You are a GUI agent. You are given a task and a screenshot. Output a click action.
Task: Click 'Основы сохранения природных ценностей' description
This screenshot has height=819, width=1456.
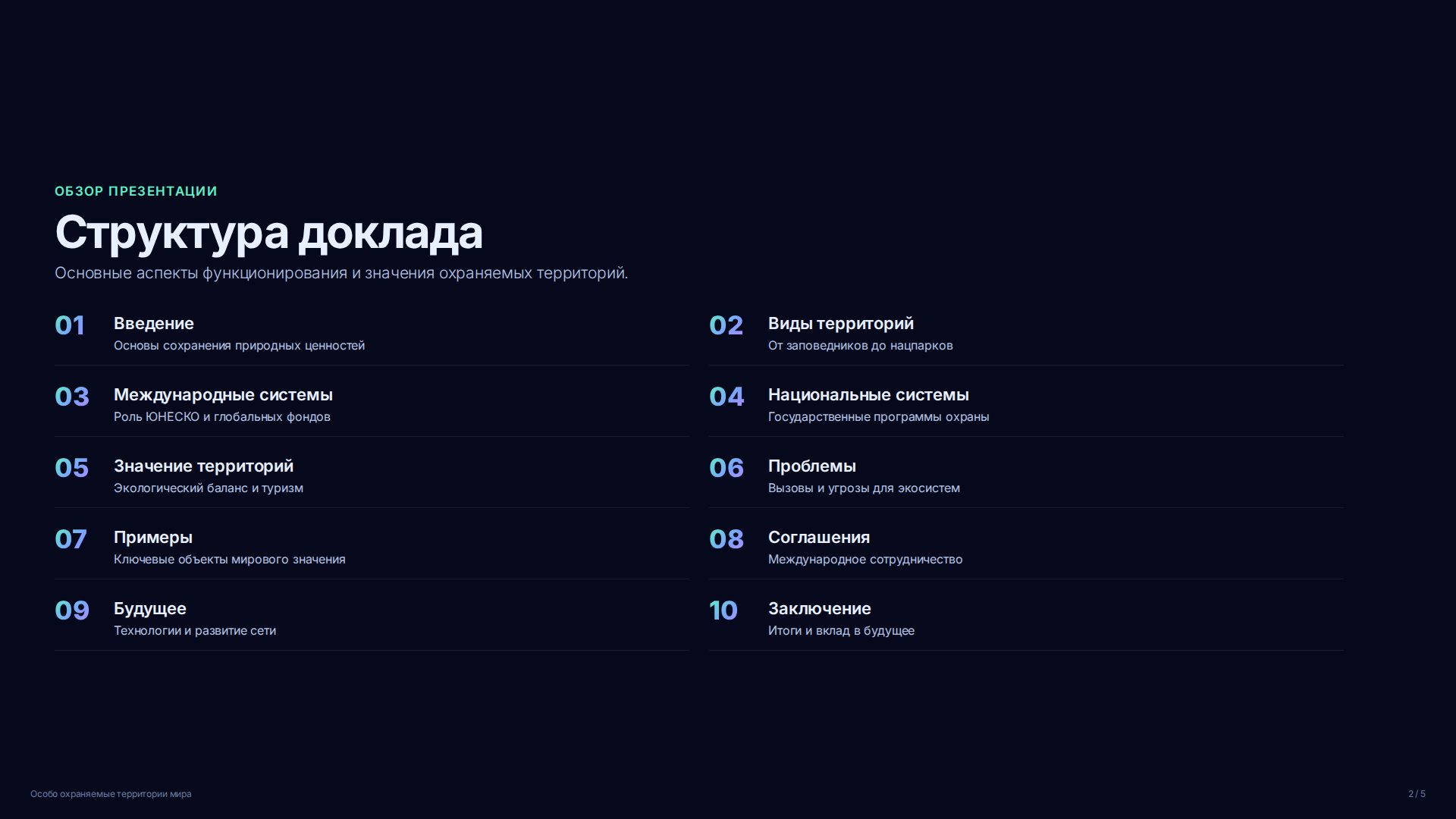point(239,346)
